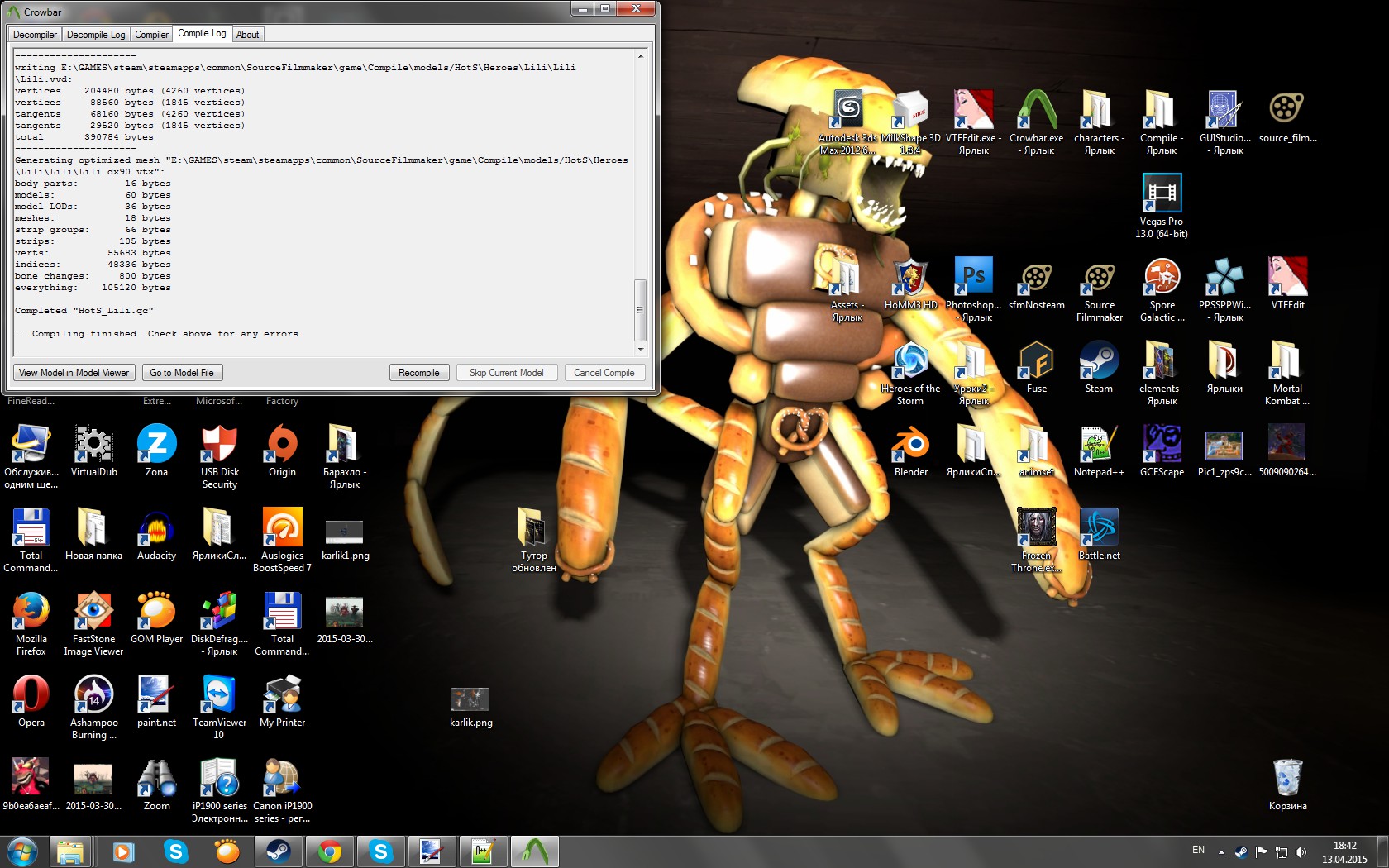
Task: Select the VirtualDub desktop icon
Action: 94,451
